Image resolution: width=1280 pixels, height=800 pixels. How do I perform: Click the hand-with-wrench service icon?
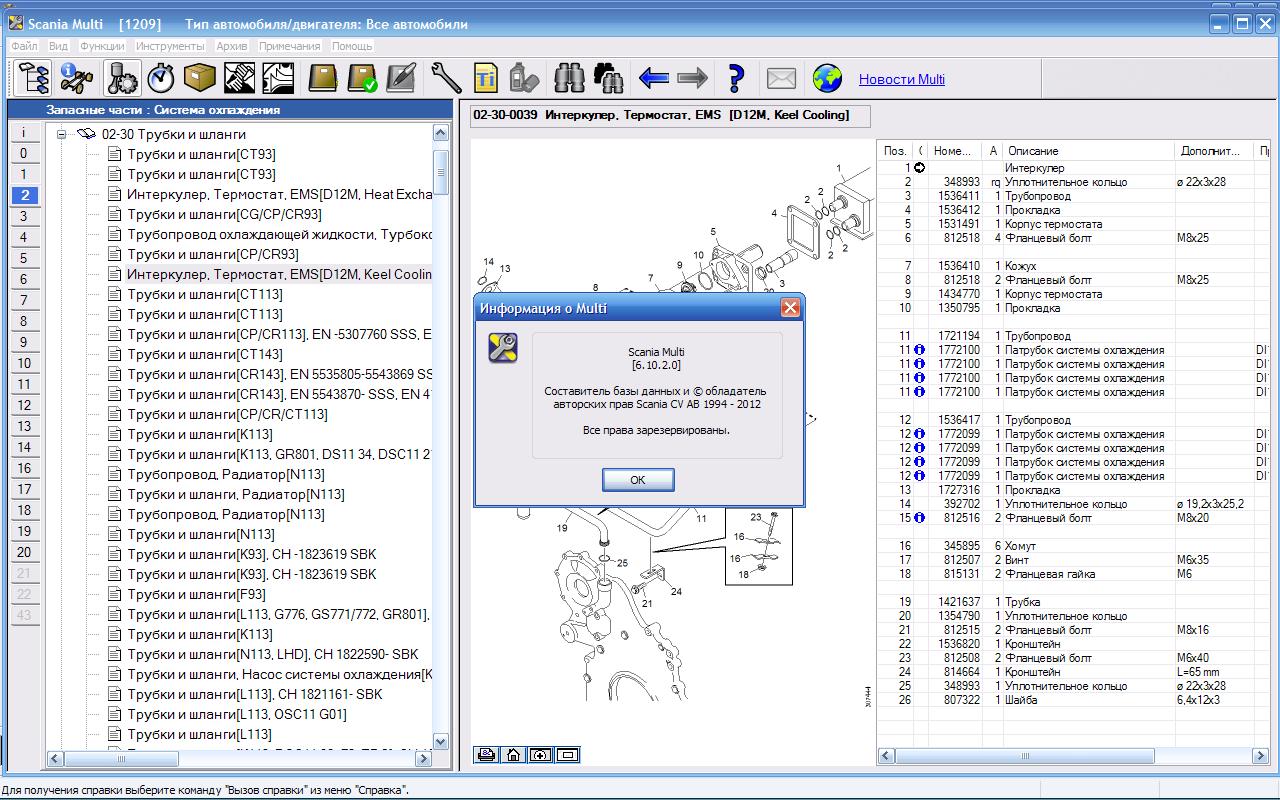[x=278, y=78]
